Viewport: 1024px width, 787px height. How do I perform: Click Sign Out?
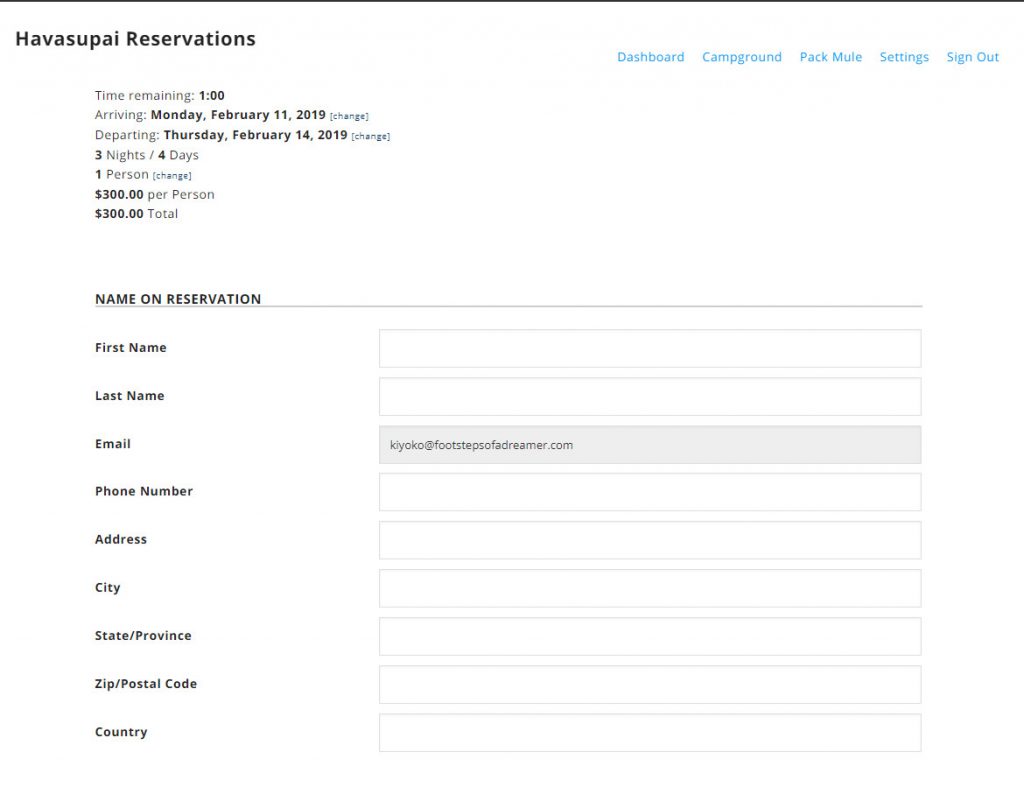point(972,57)
